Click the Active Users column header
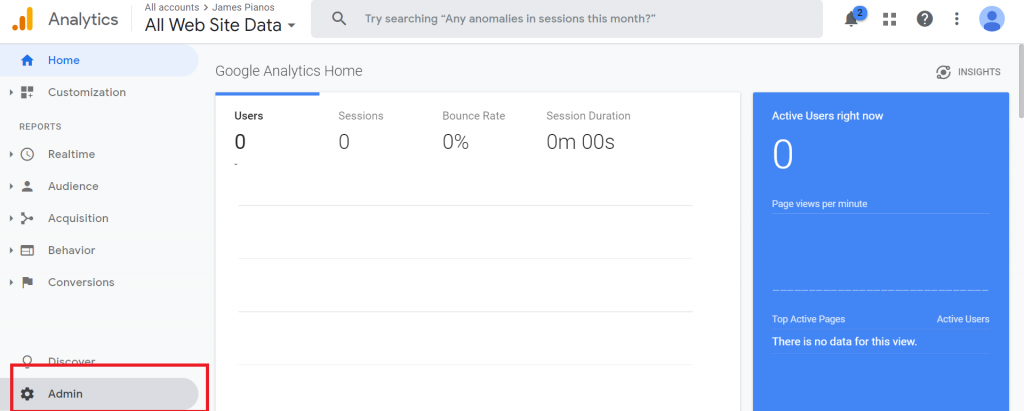 click(x=963, y=319)
